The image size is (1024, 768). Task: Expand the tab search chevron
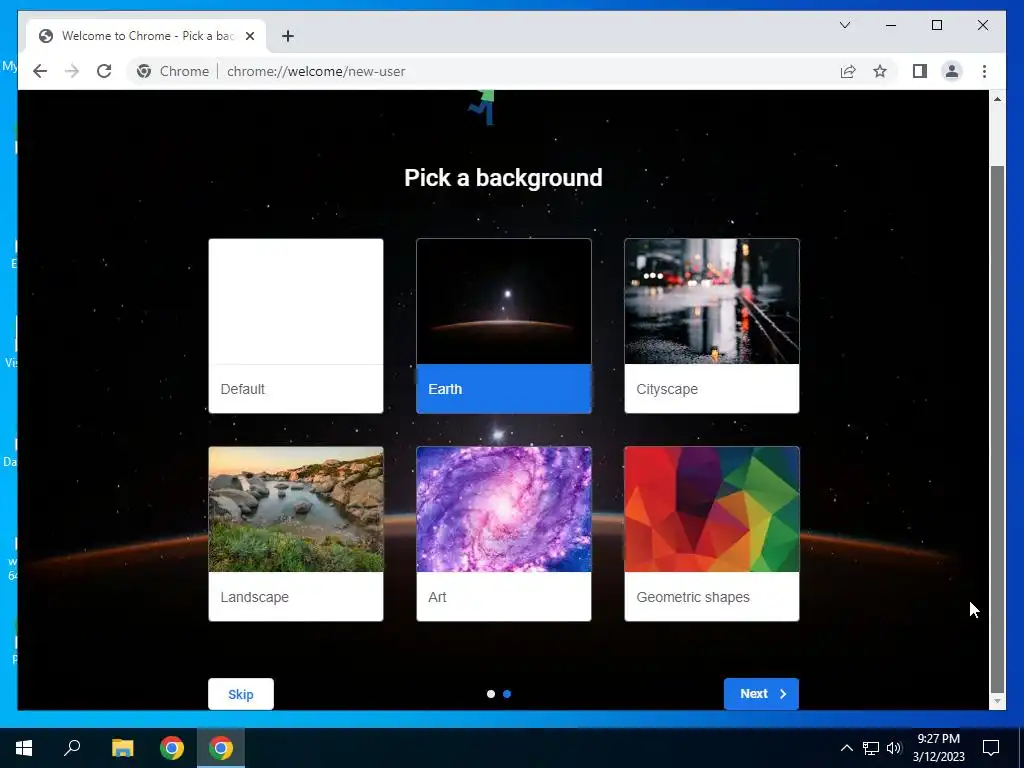[844, 25]
